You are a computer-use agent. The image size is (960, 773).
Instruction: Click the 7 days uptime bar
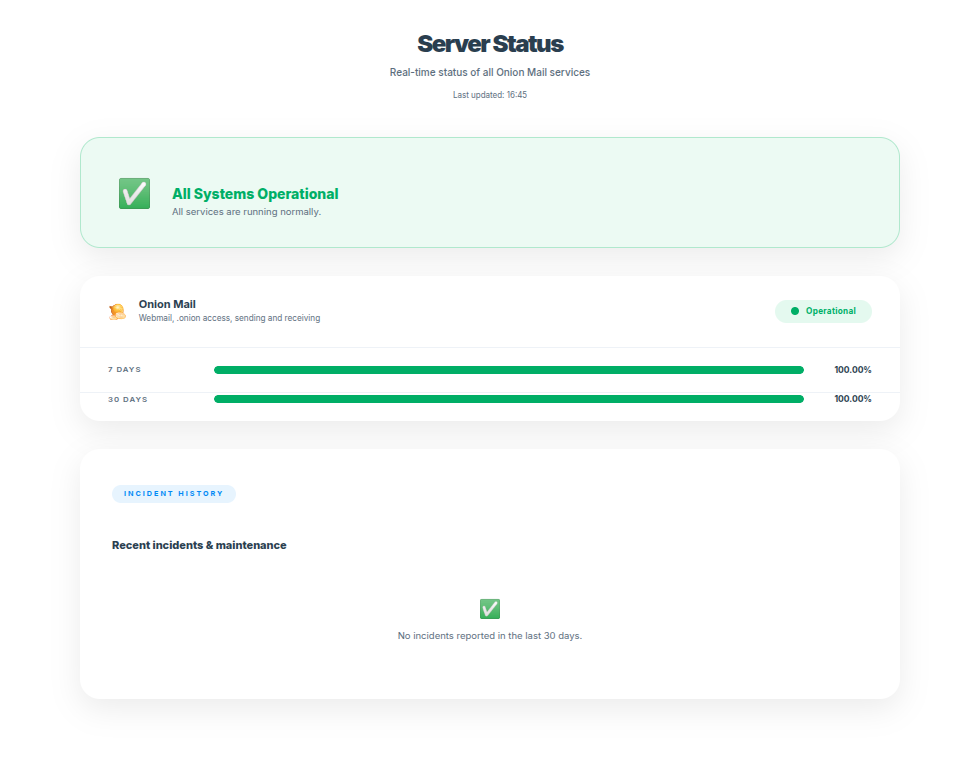point(509,370)
